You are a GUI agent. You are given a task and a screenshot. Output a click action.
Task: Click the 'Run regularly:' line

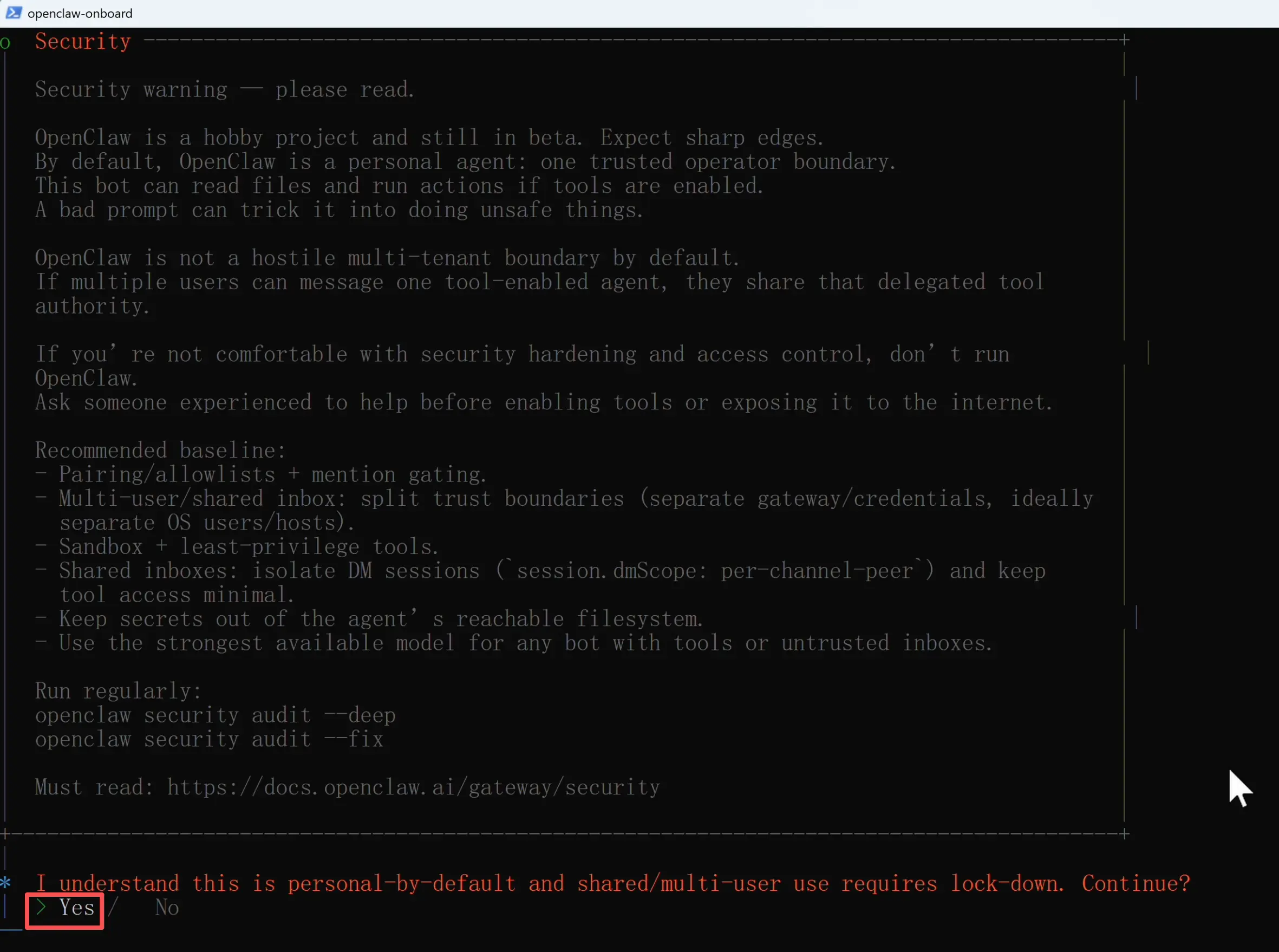click(x=118, y=691)
